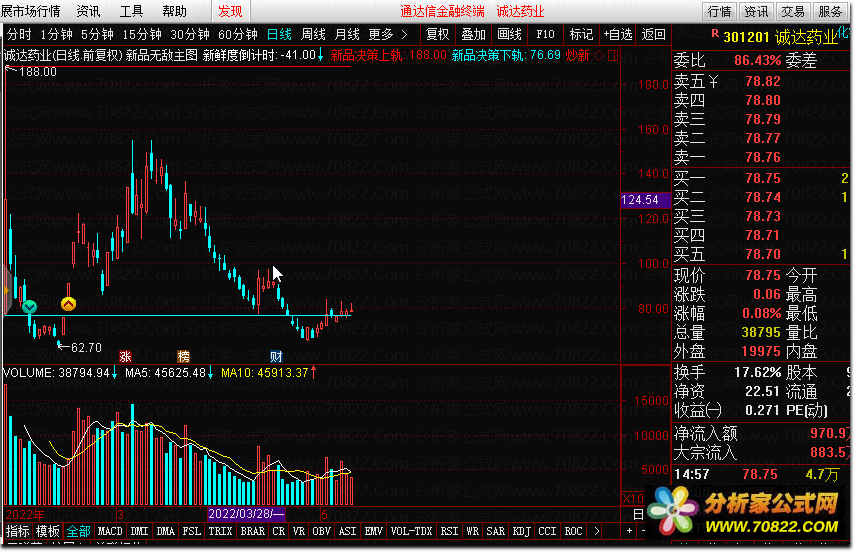
Task: Open 指标 indicator tab
Action: tap(17, 531)
